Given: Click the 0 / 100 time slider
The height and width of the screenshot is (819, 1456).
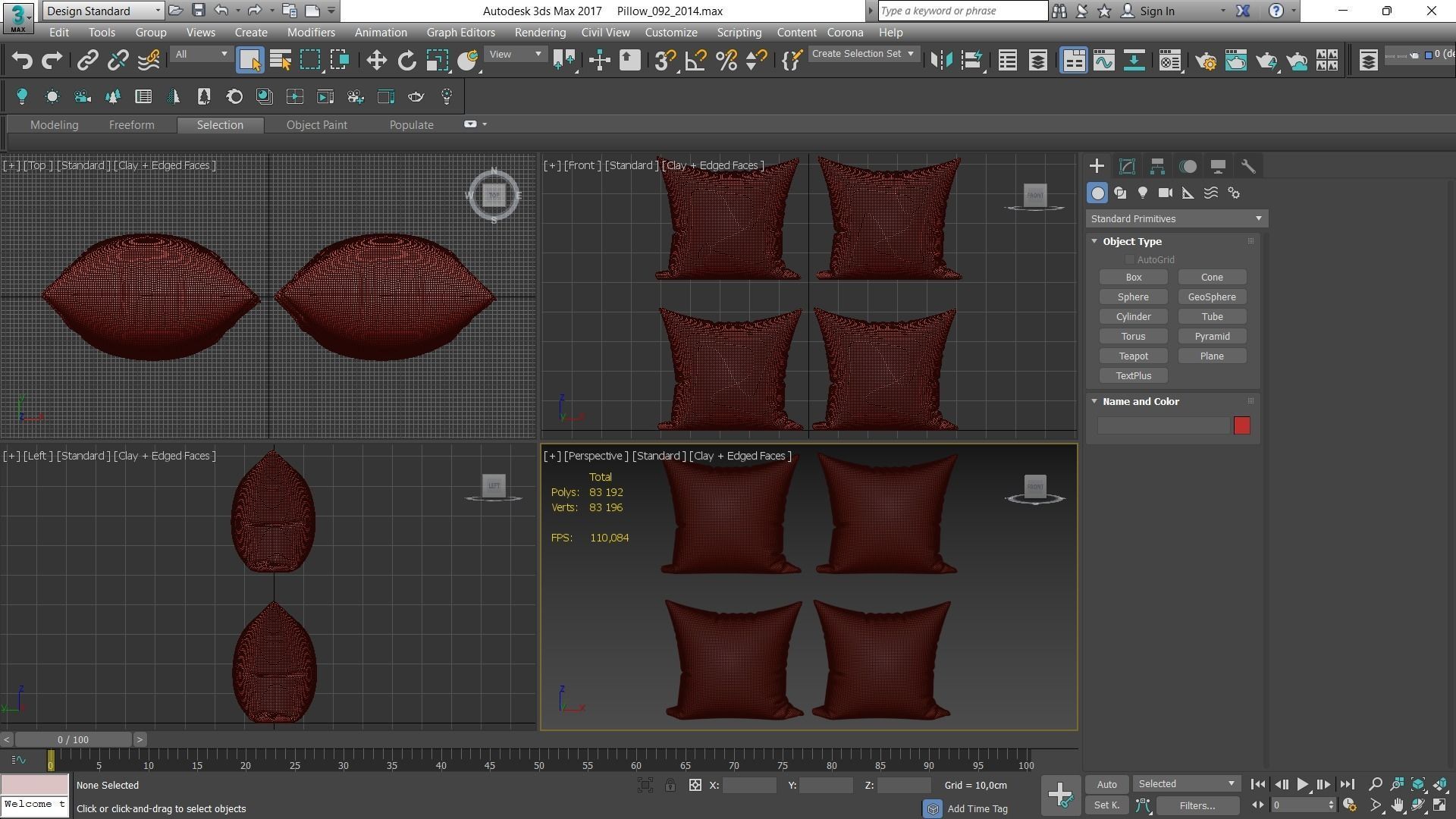Looking at the screenshot, I should (73, 739).
